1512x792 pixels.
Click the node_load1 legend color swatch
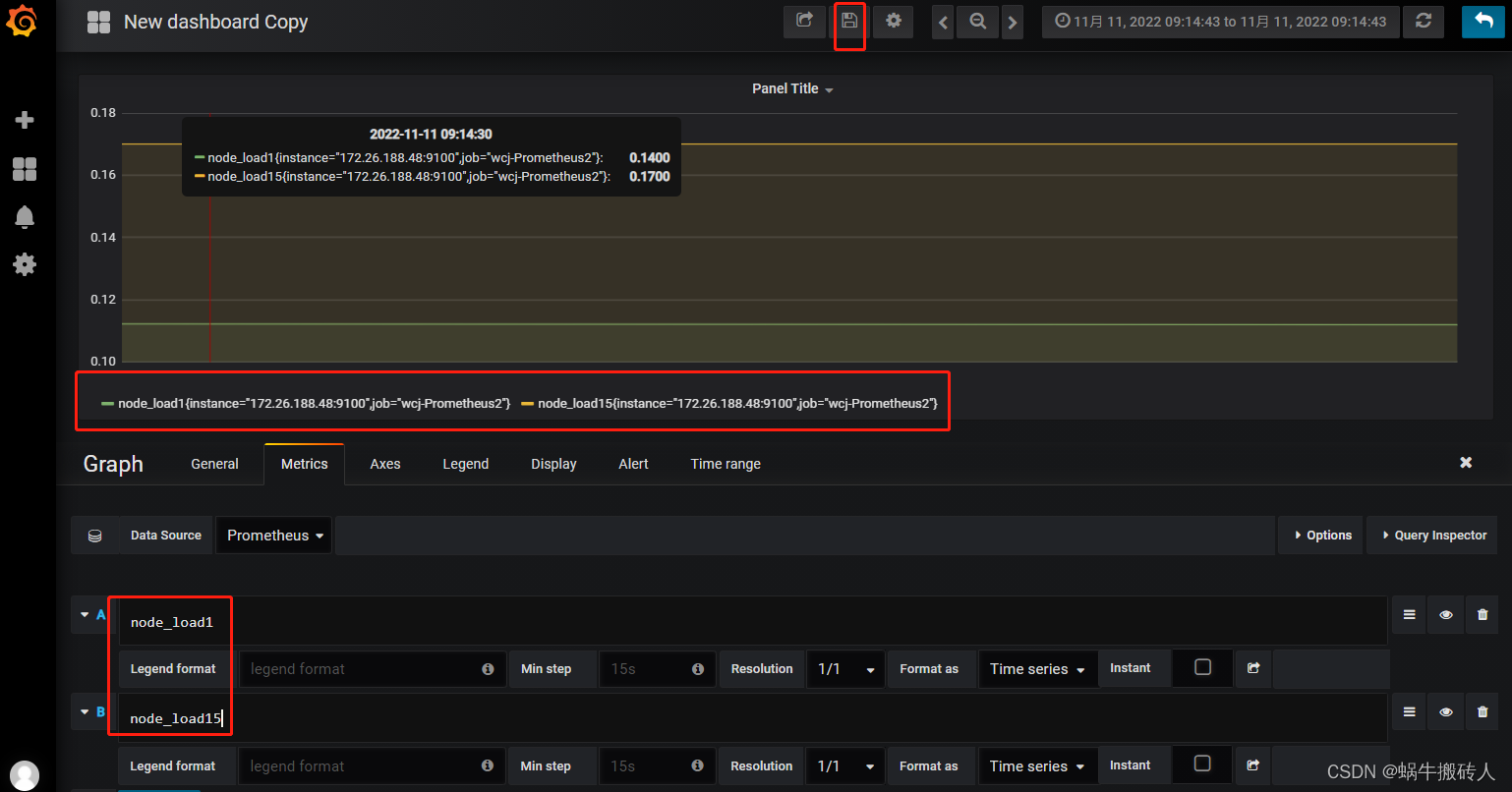click(108, 402)
